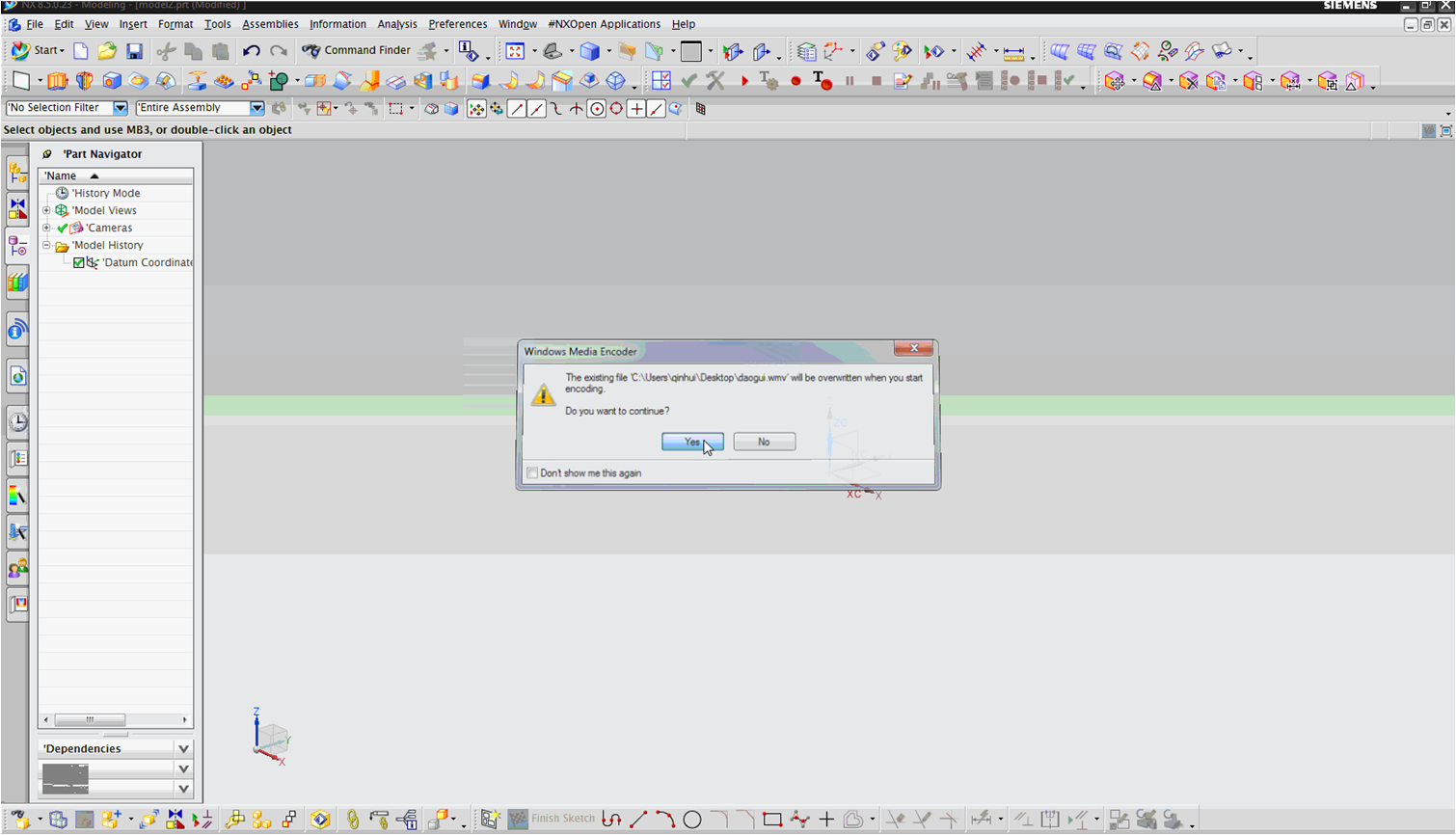Image resolution: width=1456 pixels, height=835 pixels.
Task: Toggle the Datum Coordinate System checkbox
Action: pyautogui.click(x=79, y=262)
